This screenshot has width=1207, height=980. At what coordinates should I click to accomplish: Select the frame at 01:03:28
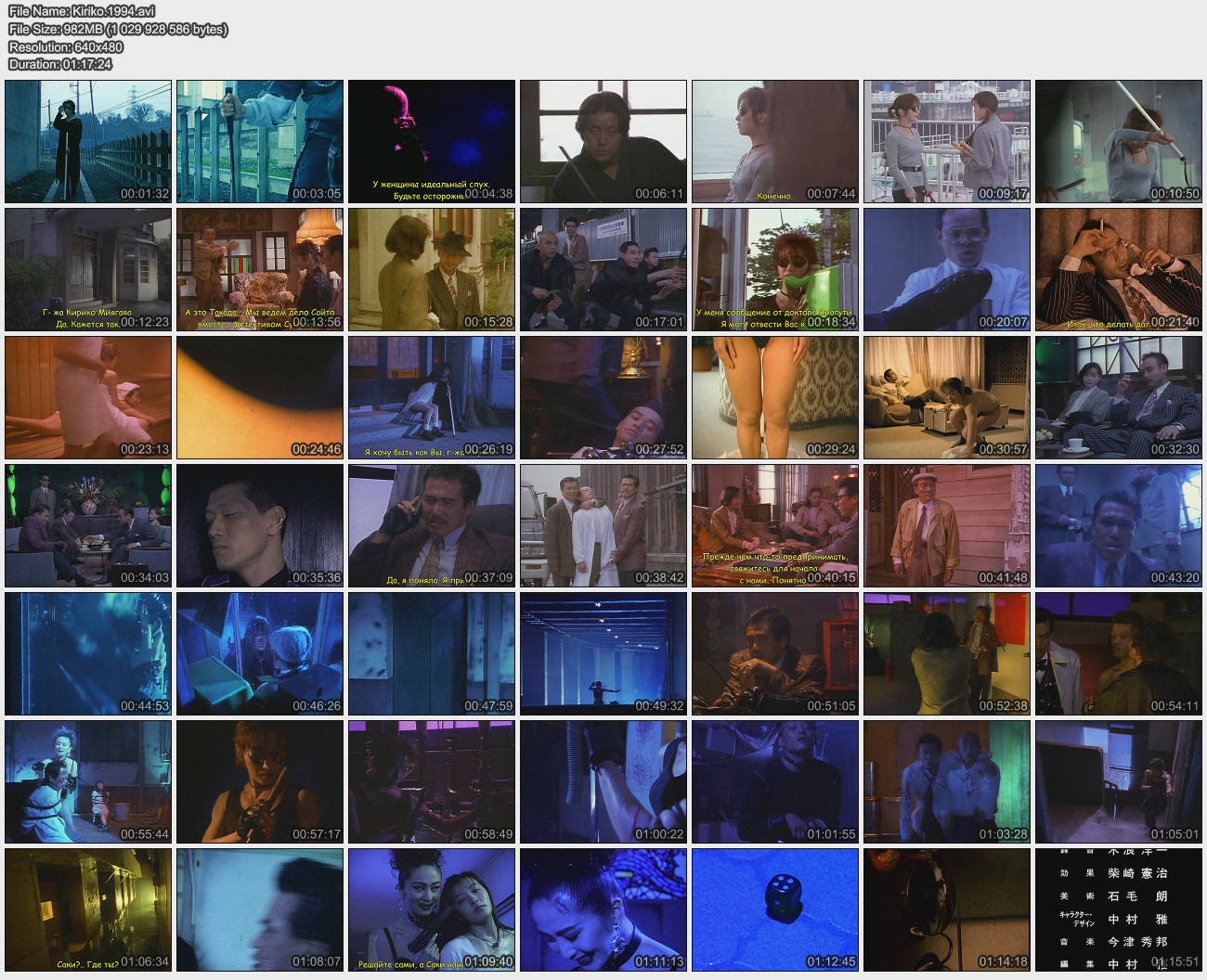(946, 781)
